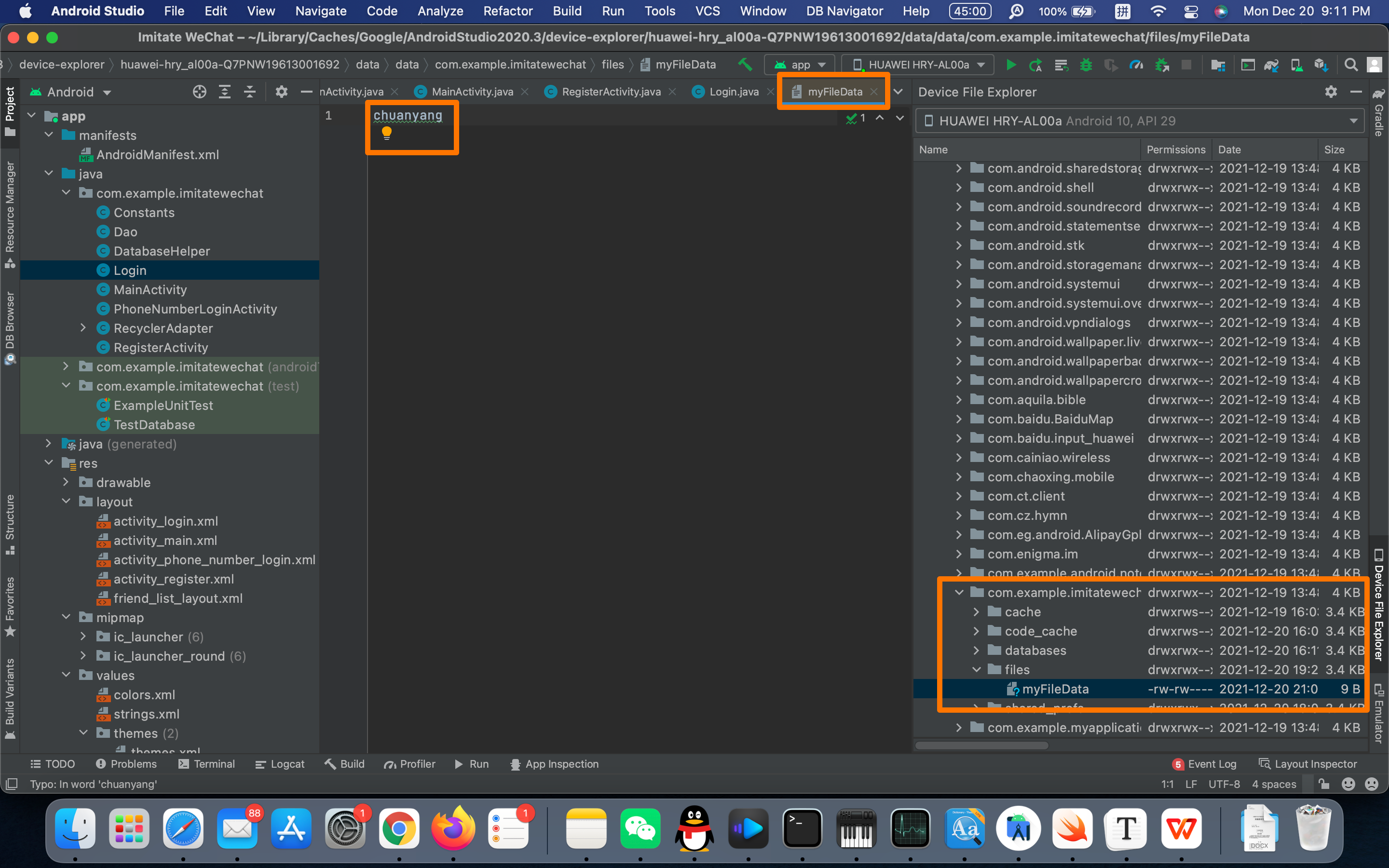Image resolution: width=1389 pixels, height=868 pixels.
Task: Open the Problems tool window
Action: click(x=126, y=764)
